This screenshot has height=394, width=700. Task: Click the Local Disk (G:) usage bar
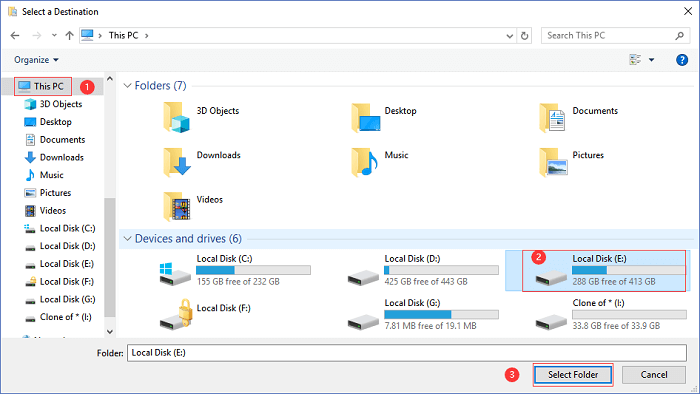point(441,315)
